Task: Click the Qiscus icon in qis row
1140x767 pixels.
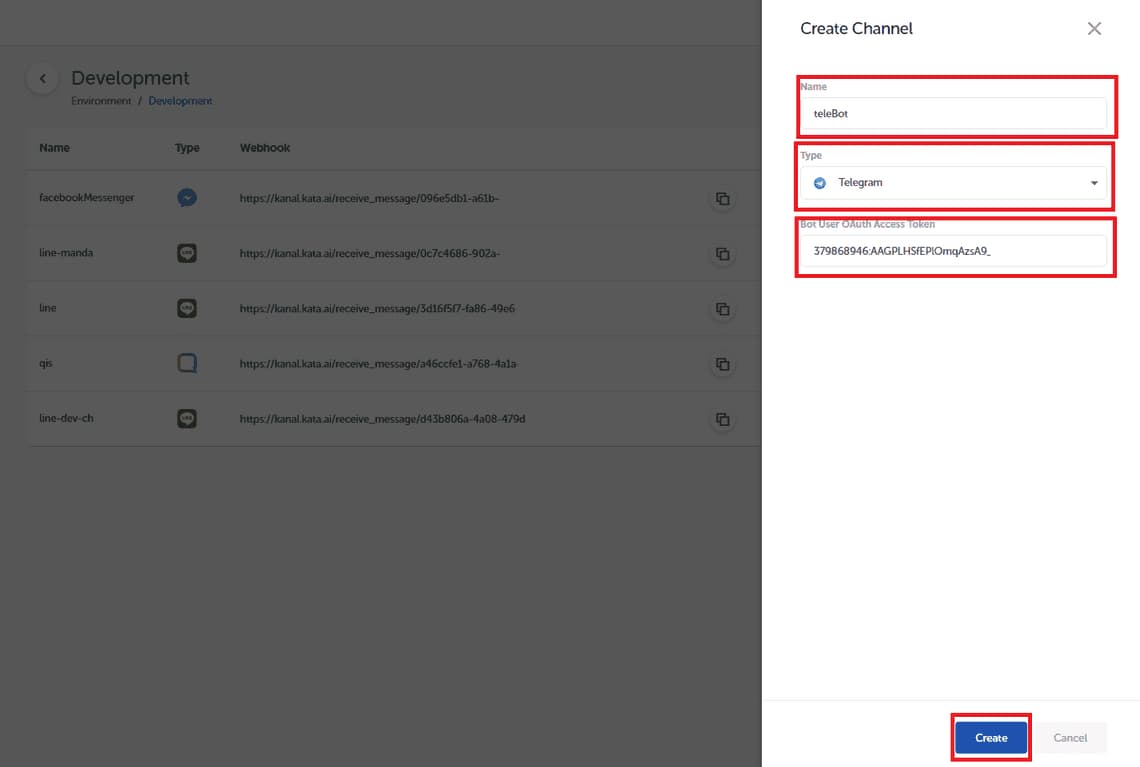Action: point(187,363)
